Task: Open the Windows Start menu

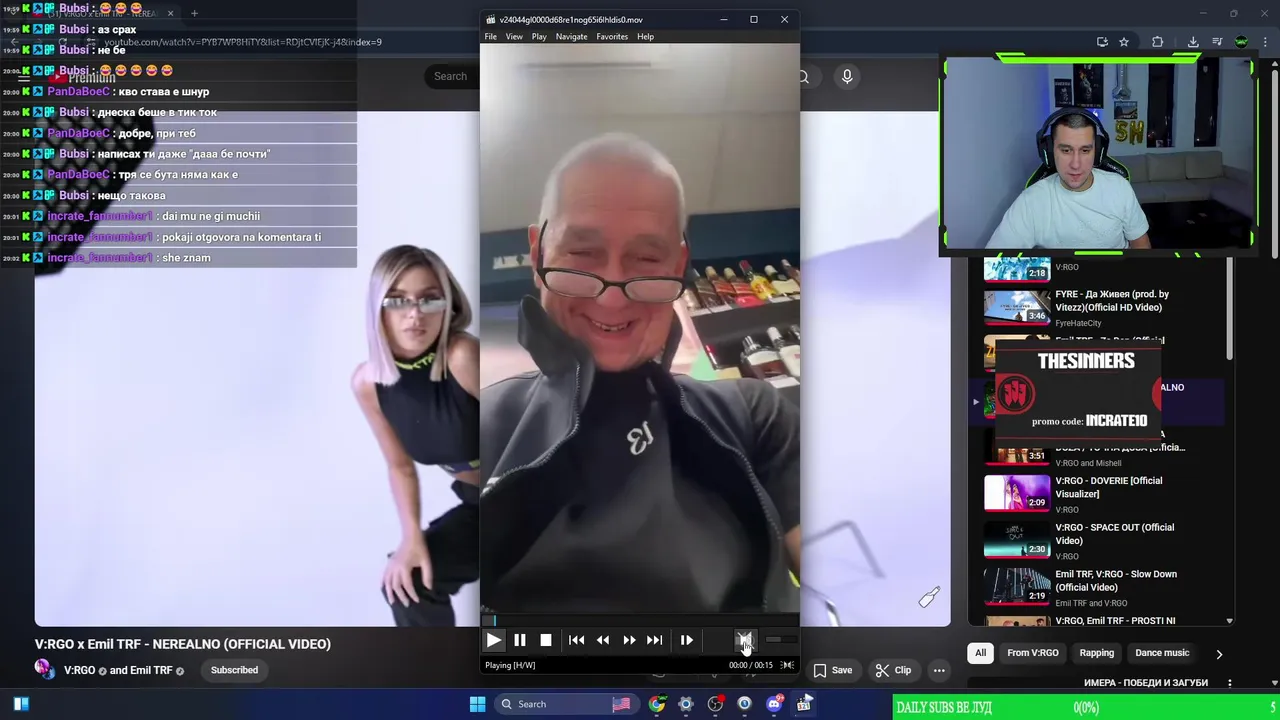Action: [x=477, y=704]
